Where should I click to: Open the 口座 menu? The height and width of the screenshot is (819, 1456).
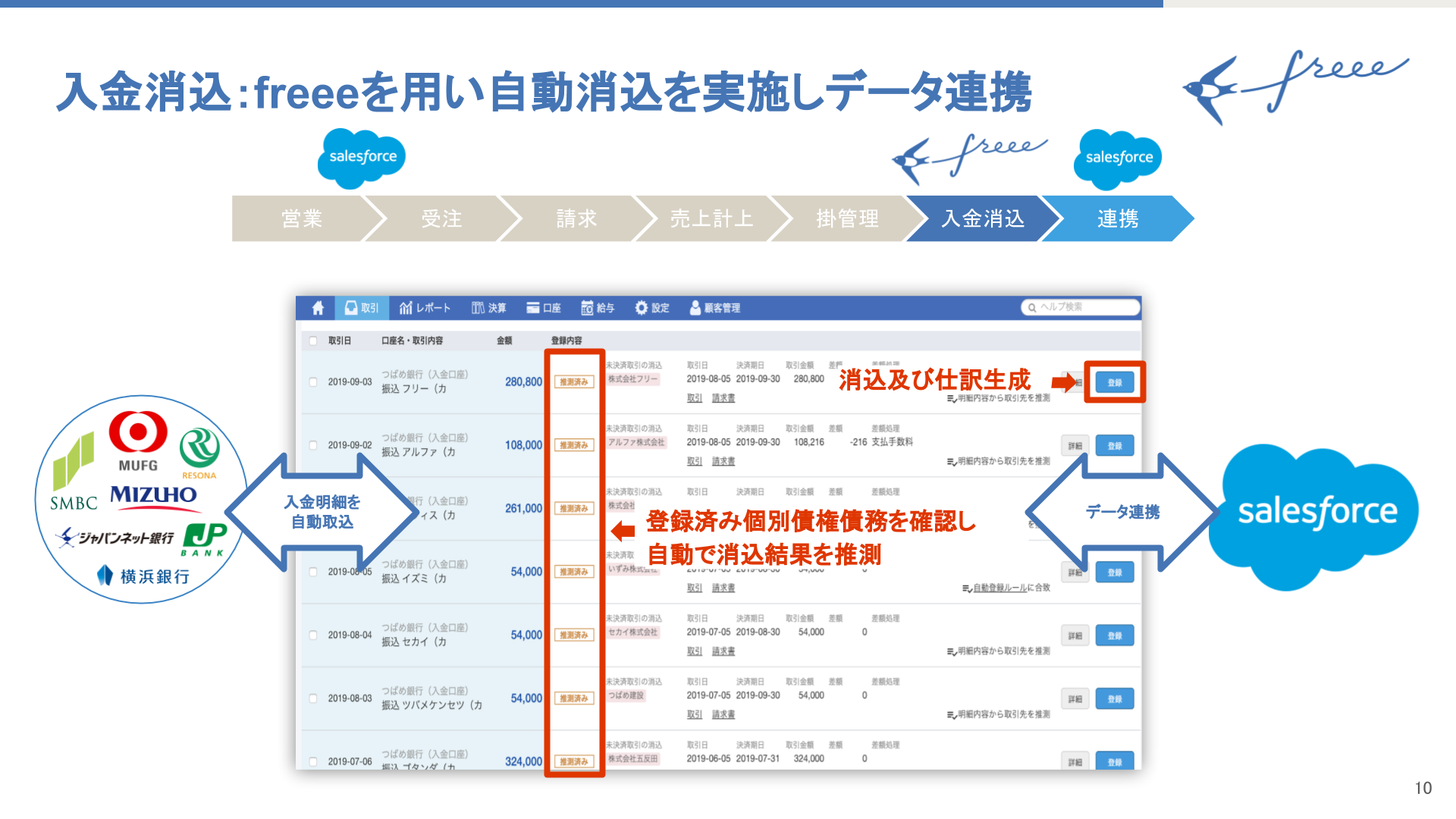(x=544, y=308)
